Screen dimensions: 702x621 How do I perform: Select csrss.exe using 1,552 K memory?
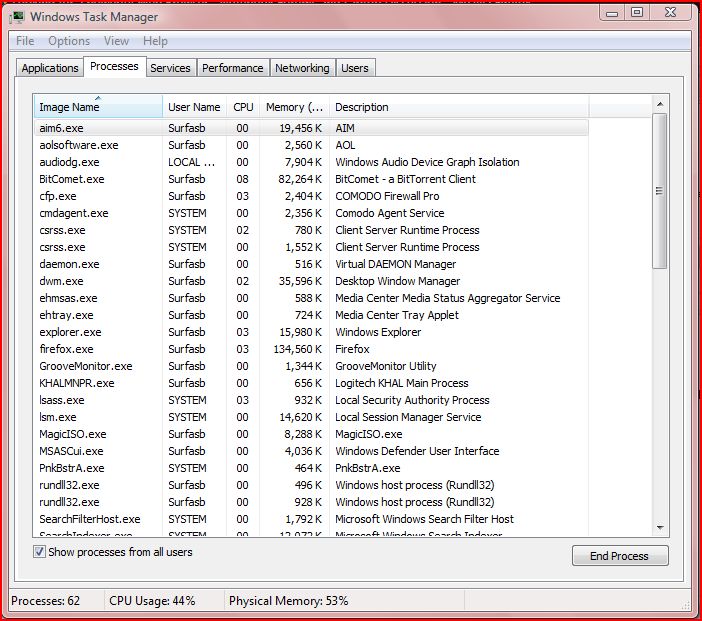pyautogui.click(x=311, y=247)
